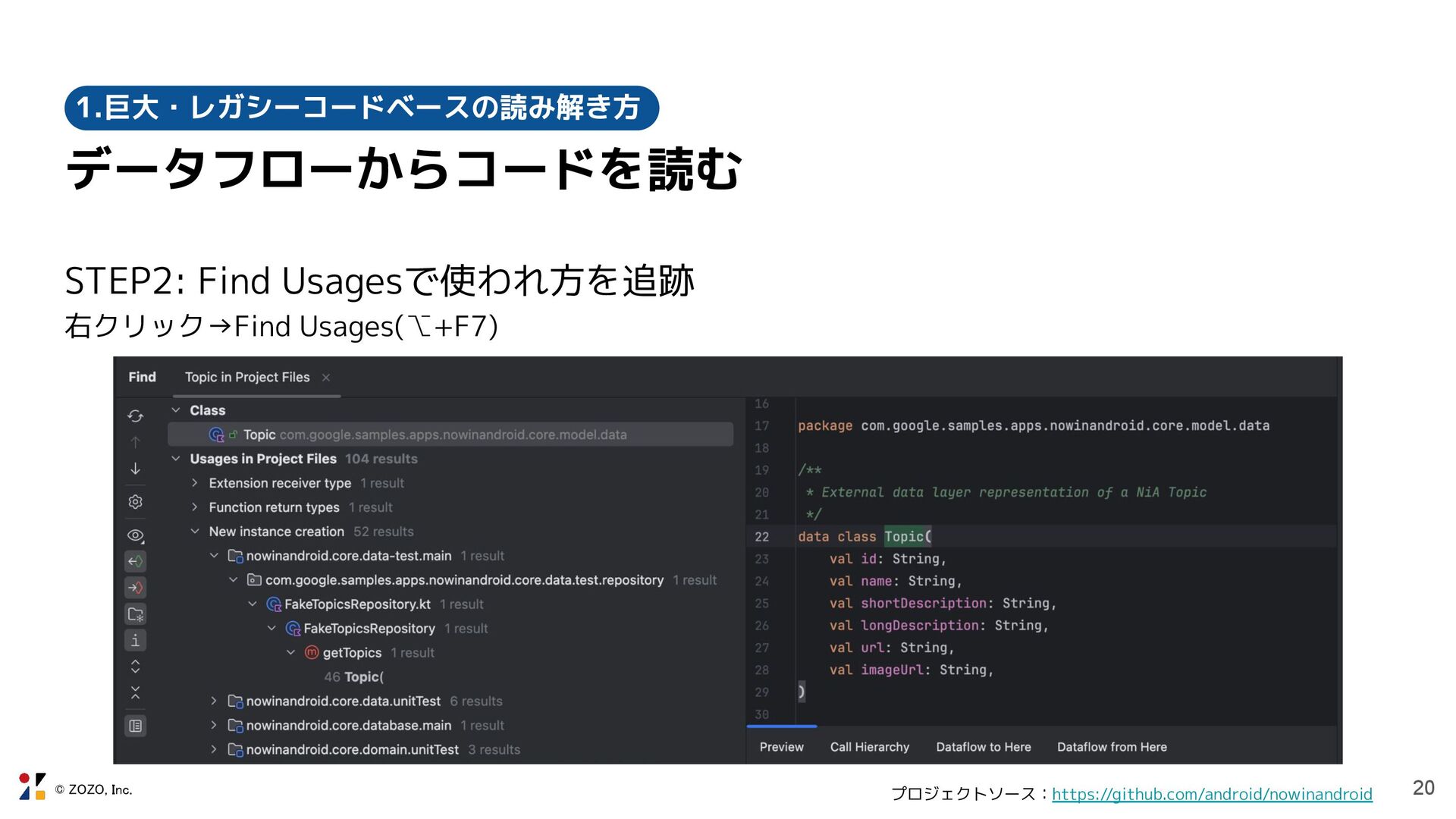Toggle the preview eye icon
This screenshot has width=1456, height=819.
coord(135,535)
